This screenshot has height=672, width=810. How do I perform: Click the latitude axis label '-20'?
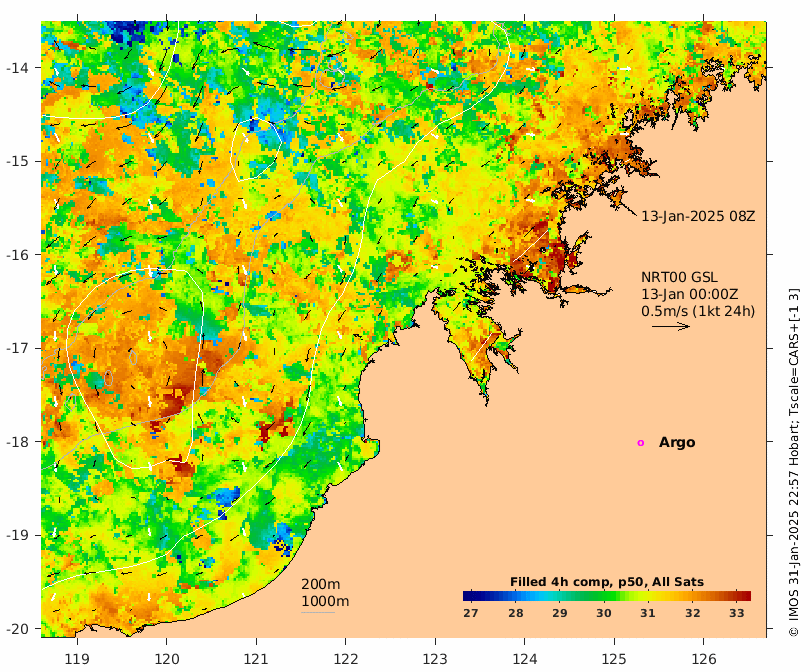pos(17,629)
